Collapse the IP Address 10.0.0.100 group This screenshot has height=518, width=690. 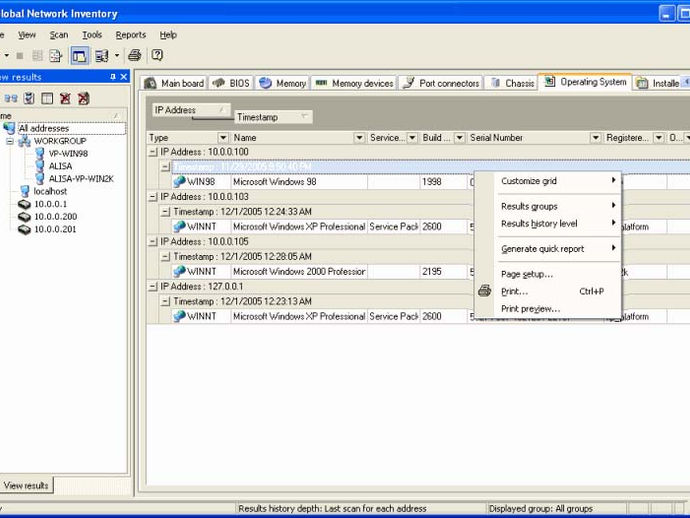coord(153,152)
